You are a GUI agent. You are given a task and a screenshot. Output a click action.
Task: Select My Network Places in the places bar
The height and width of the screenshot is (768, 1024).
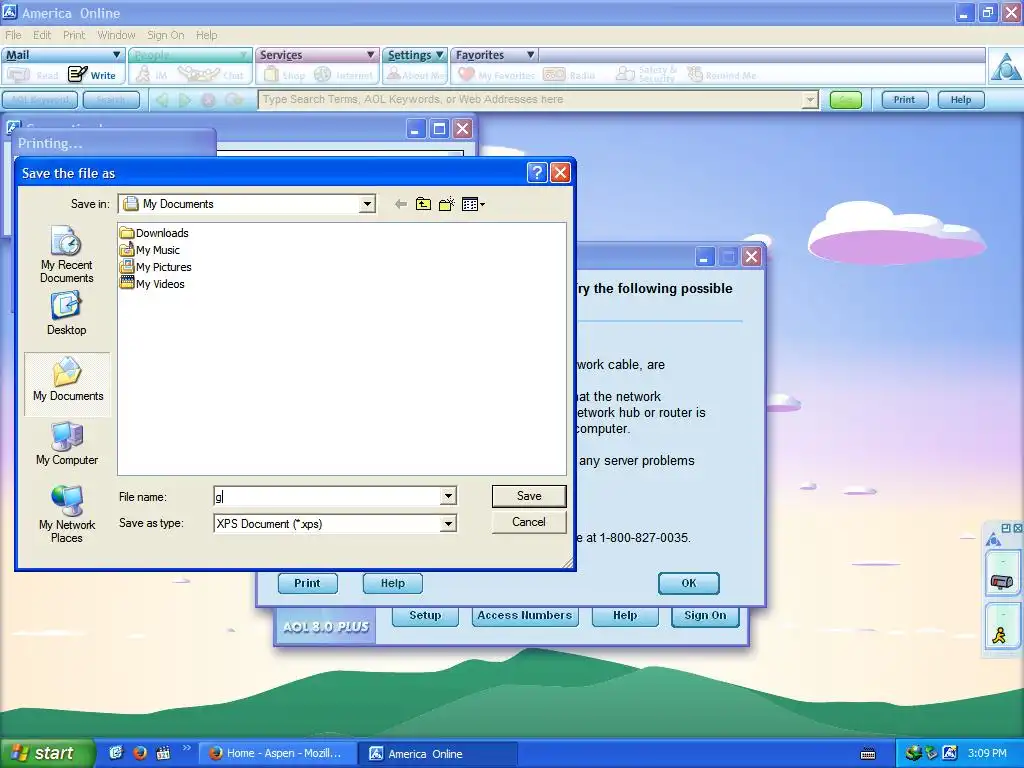pyautogui.click(x=67, y=515)
